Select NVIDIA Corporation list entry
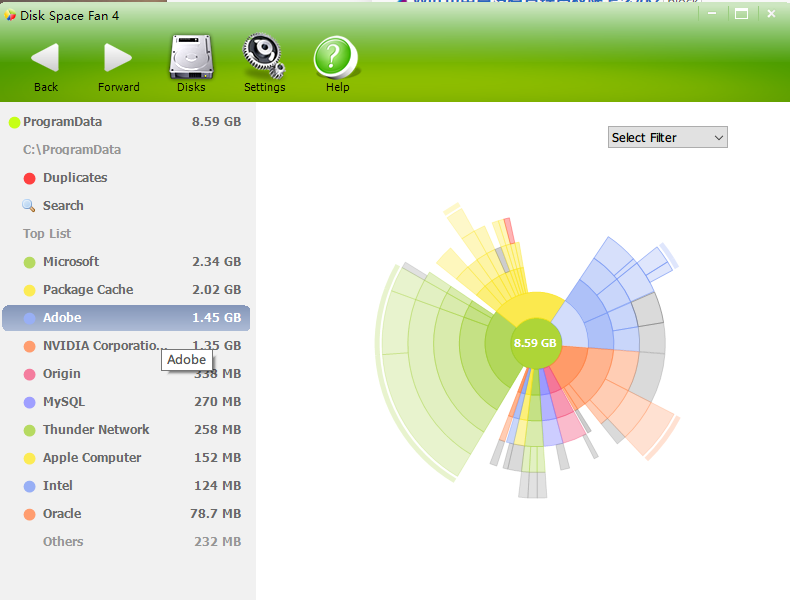790x600 pixels. tap(100, 346)
